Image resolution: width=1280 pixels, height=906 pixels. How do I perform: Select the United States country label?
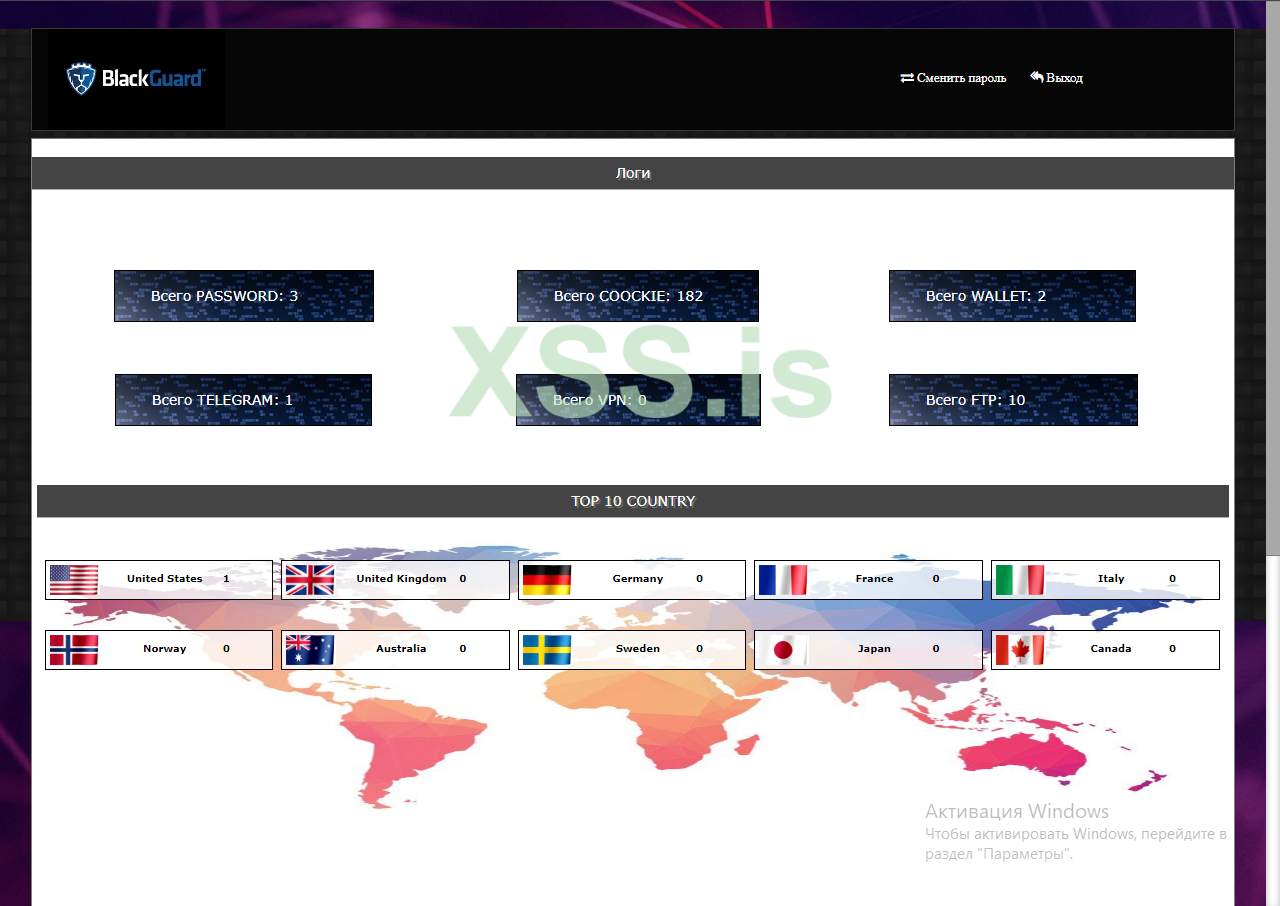[x=165, y=579]
